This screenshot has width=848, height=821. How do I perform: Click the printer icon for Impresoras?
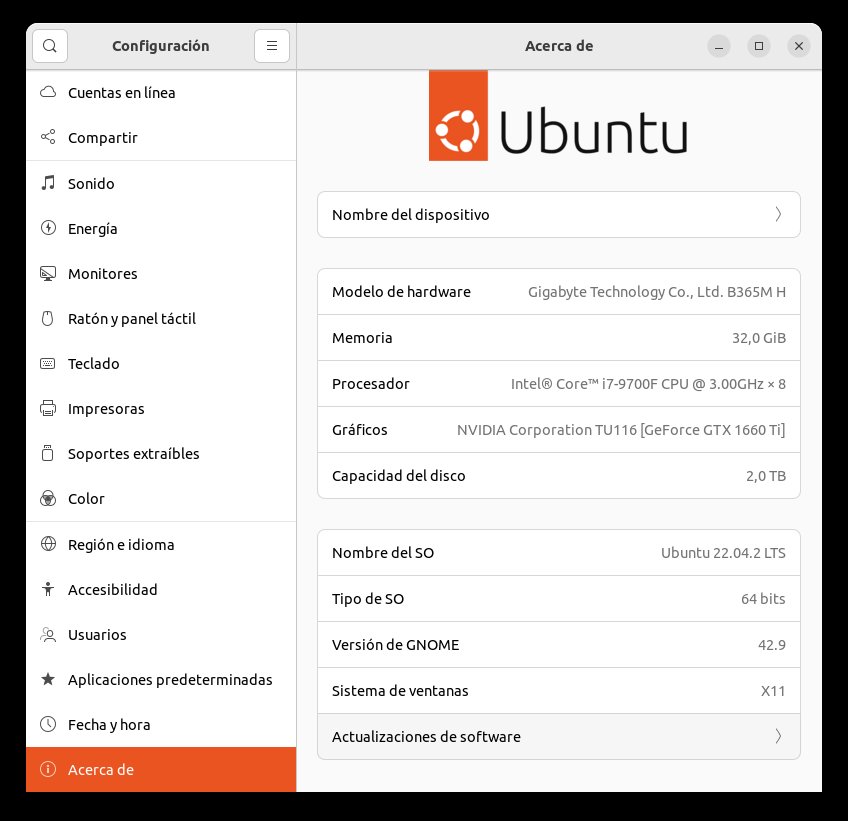(48, 409)
